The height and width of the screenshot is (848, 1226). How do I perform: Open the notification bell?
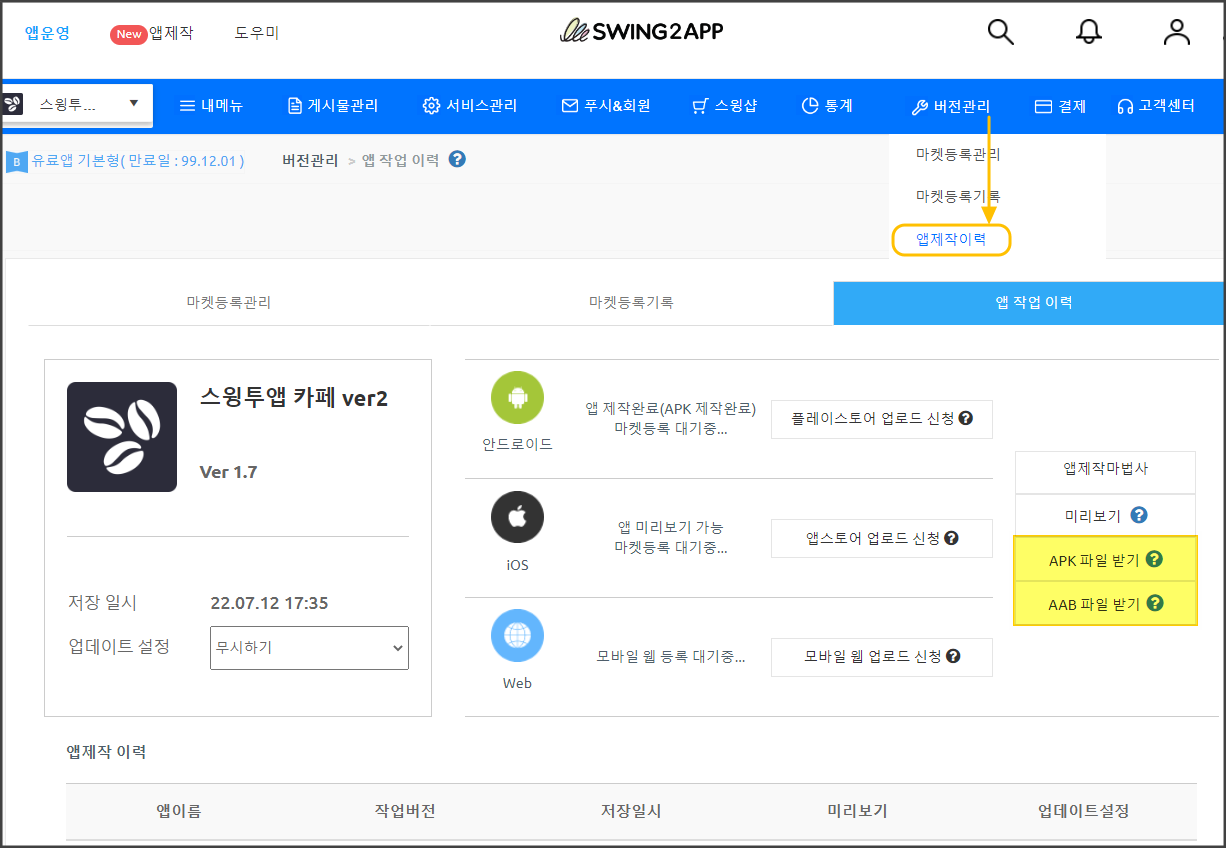click(1088, 32)
